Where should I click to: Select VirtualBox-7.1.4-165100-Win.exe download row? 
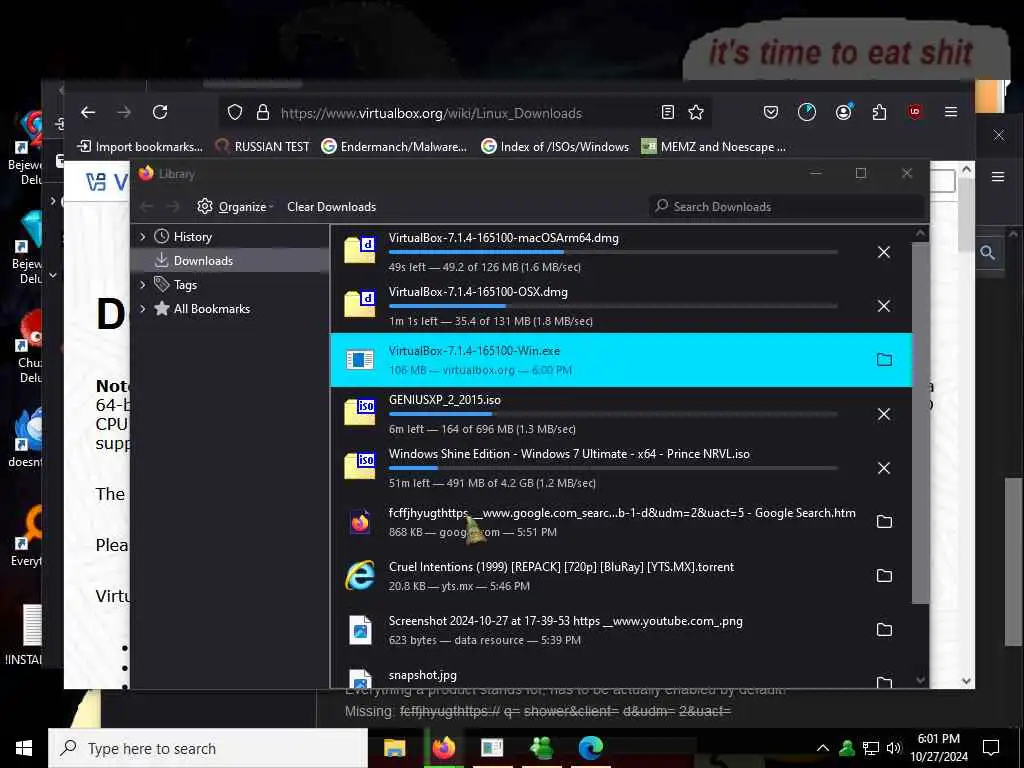[x=621, y=360]
